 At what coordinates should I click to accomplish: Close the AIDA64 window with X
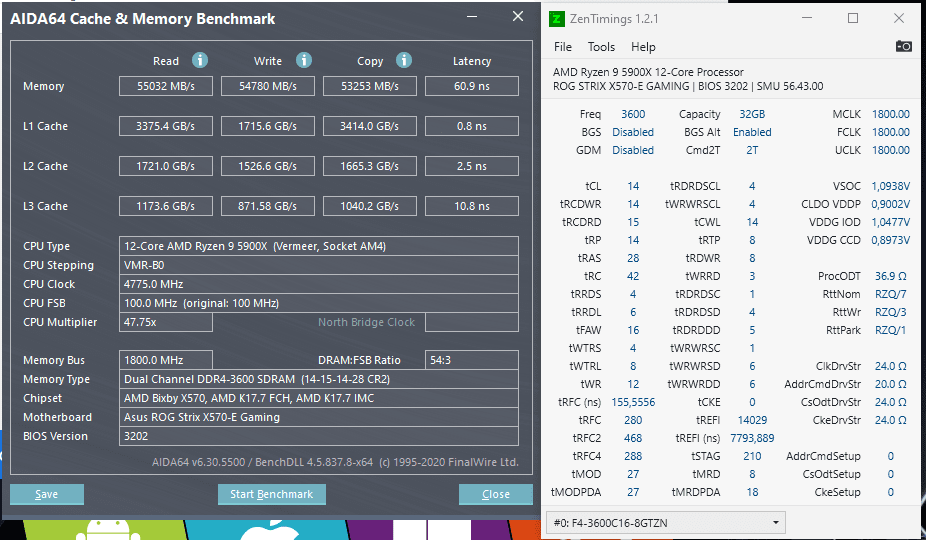click(518, 17)
